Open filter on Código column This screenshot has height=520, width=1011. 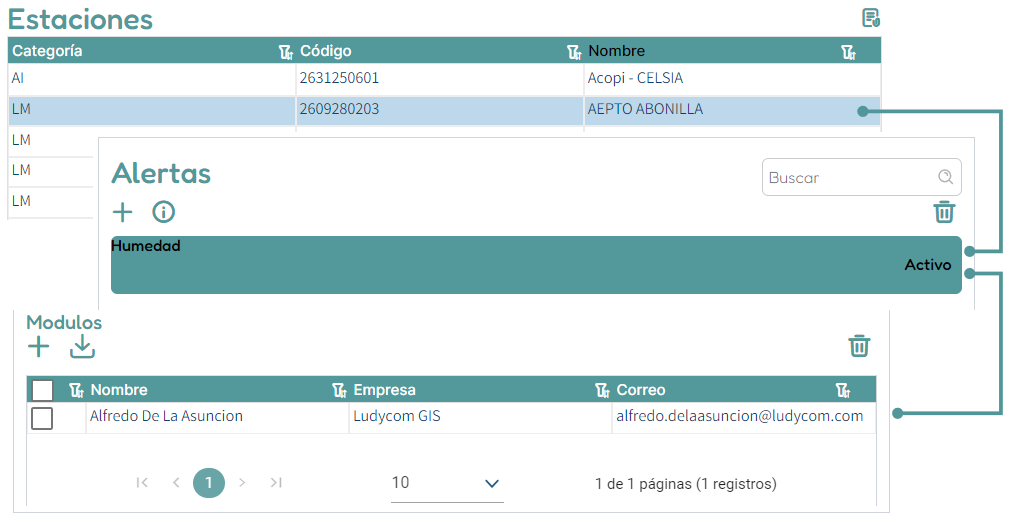pos(573,52)
